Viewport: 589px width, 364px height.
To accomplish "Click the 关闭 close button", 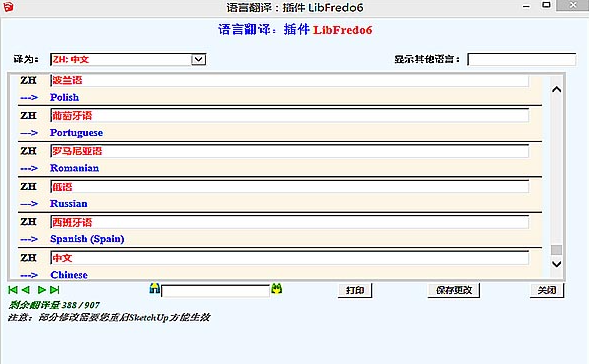I will 547,290.
